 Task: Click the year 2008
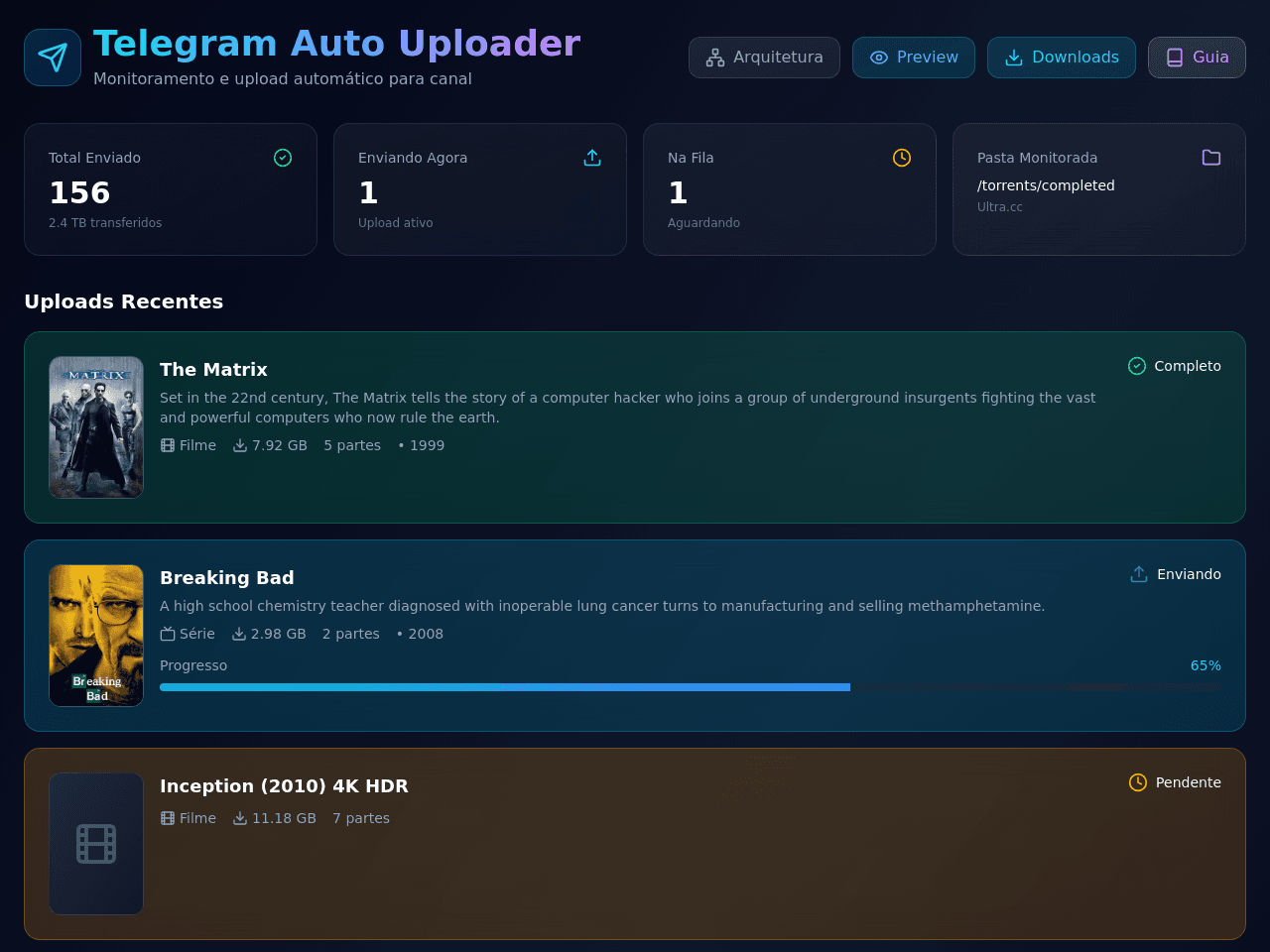426,634
